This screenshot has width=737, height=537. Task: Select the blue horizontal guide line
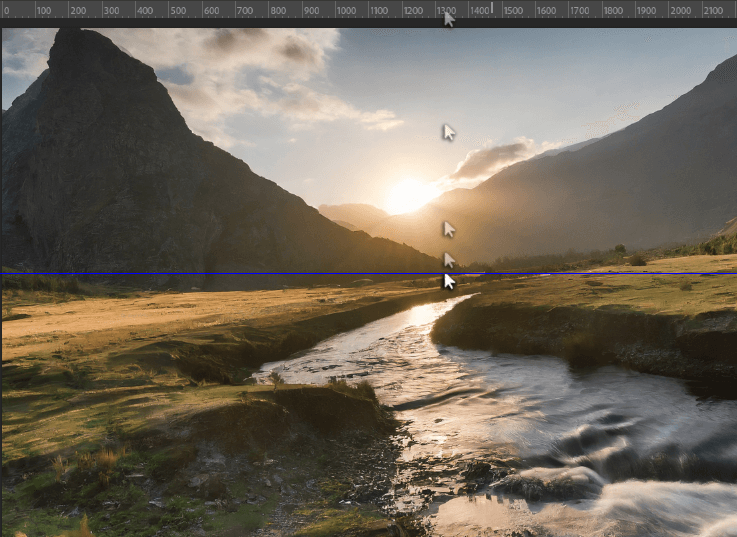[x=368, y=273]
